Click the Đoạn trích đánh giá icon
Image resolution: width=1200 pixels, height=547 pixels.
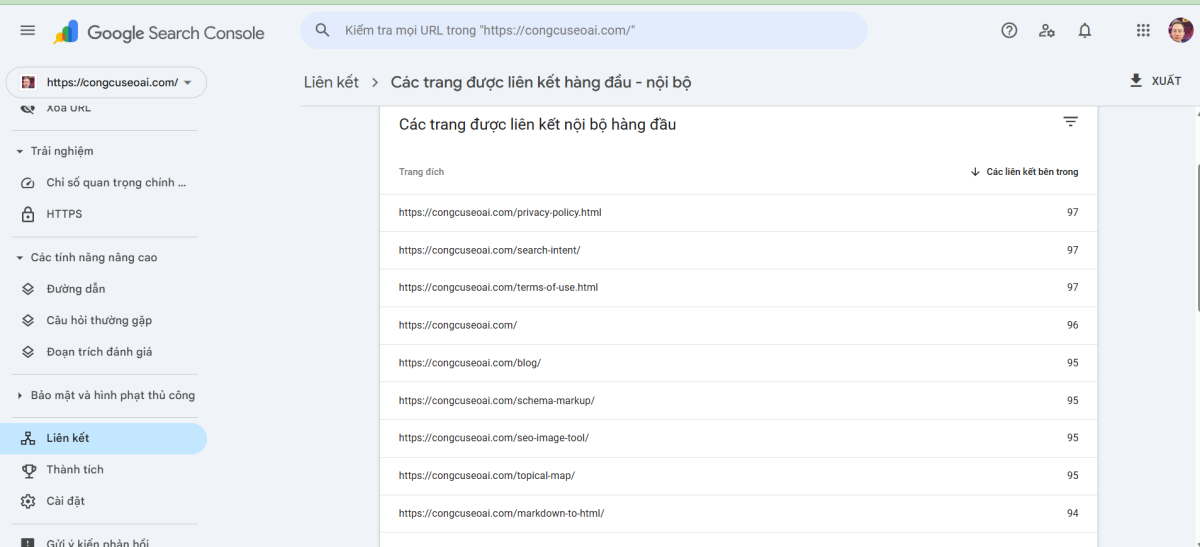pos(28,352)
